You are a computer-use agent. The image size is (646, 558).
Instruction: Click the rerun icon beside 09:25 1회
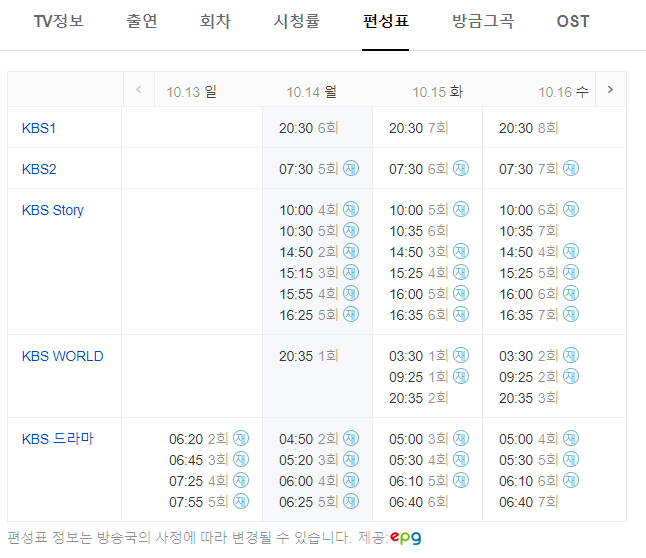461,376
